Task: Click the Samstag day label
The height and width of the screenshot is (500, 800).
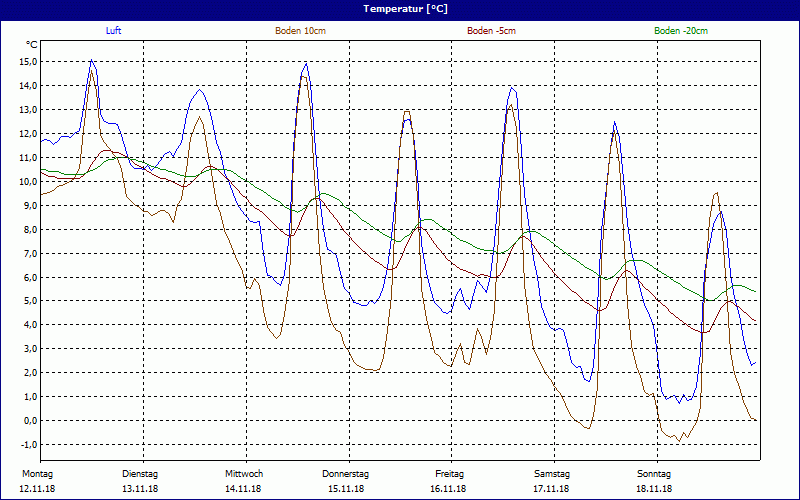Action: click(552, 474)
